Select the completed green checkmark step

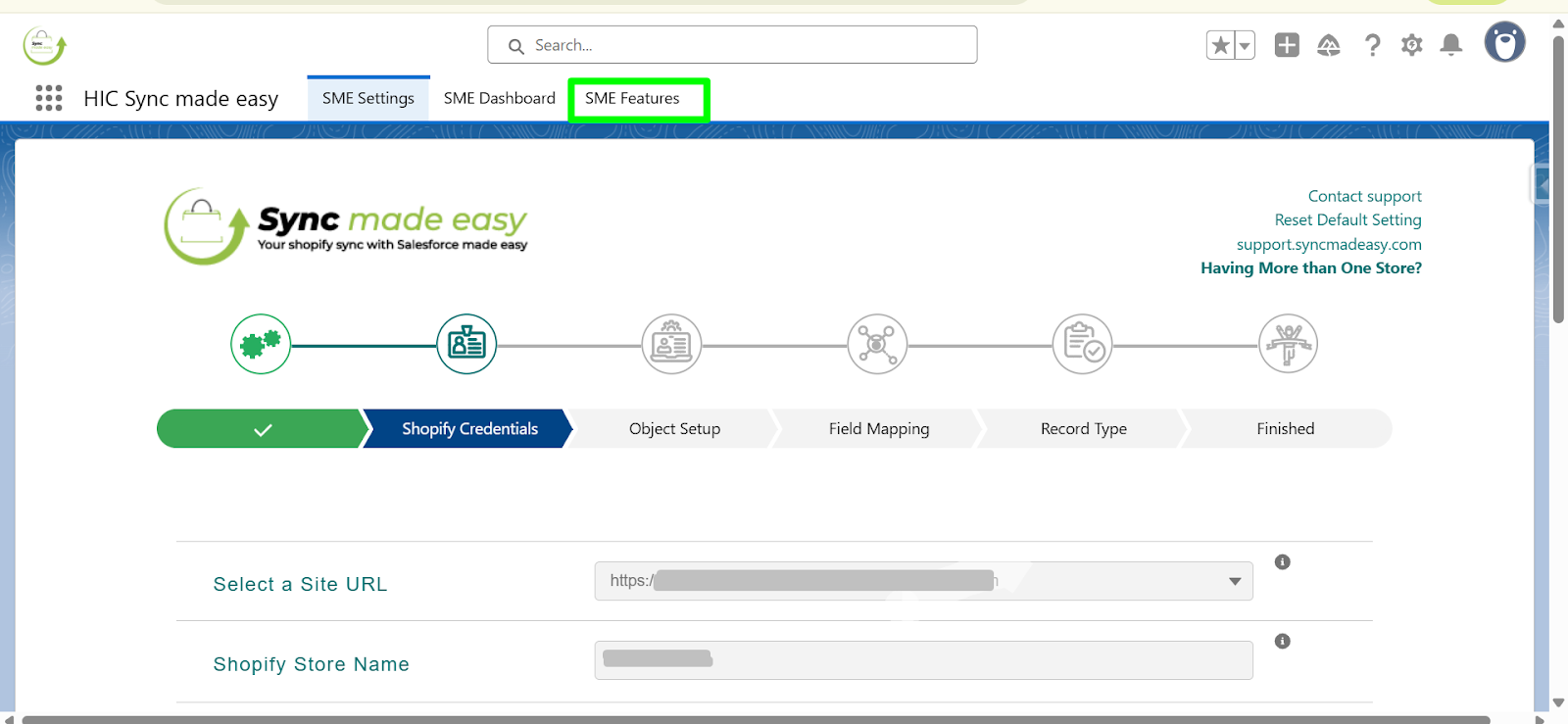click(263, 429)
